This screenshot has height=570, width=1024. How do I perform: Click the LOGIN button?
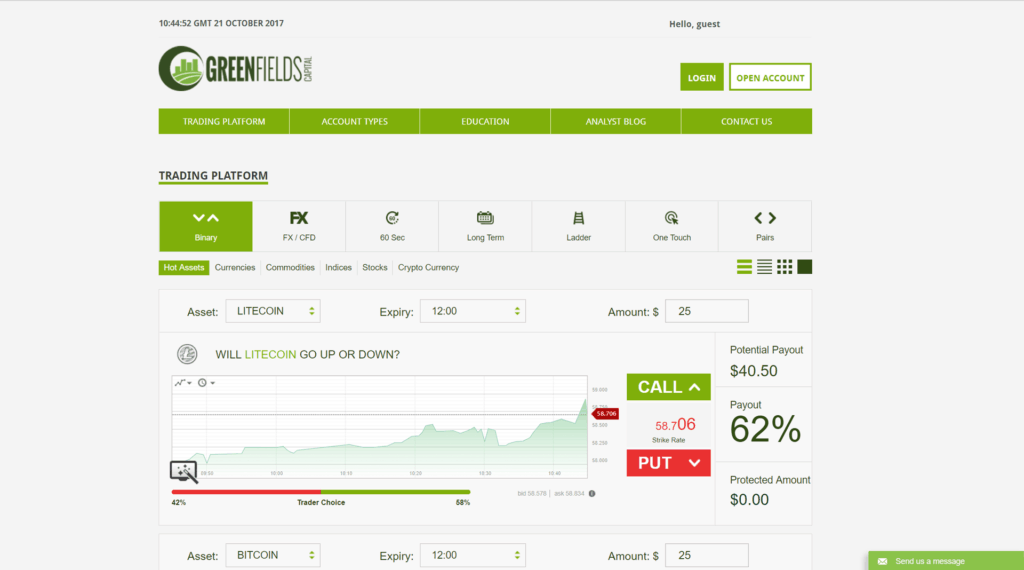[701, 77]
